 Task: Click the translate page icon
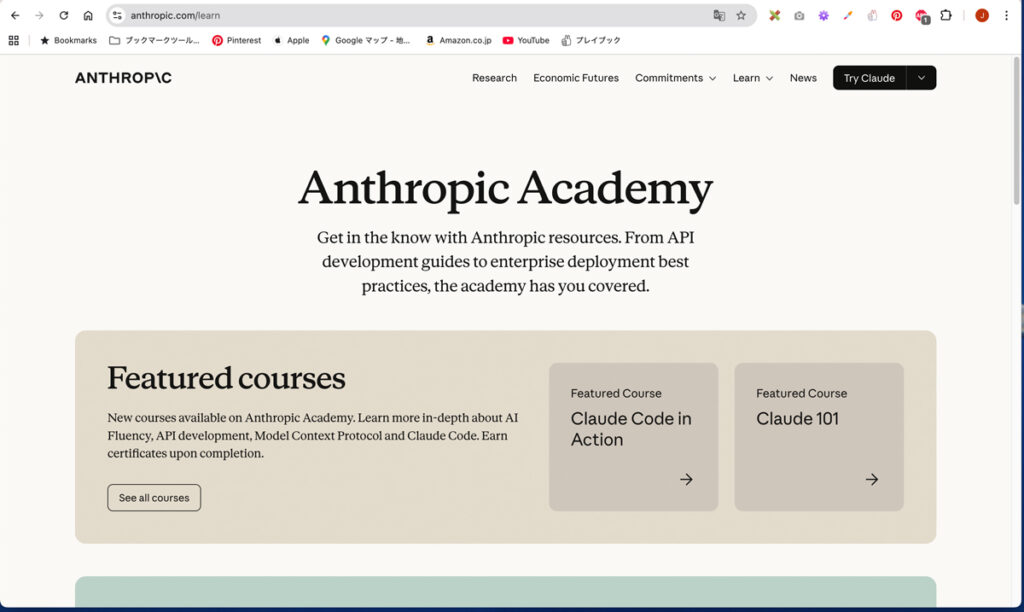pos(719,16)
